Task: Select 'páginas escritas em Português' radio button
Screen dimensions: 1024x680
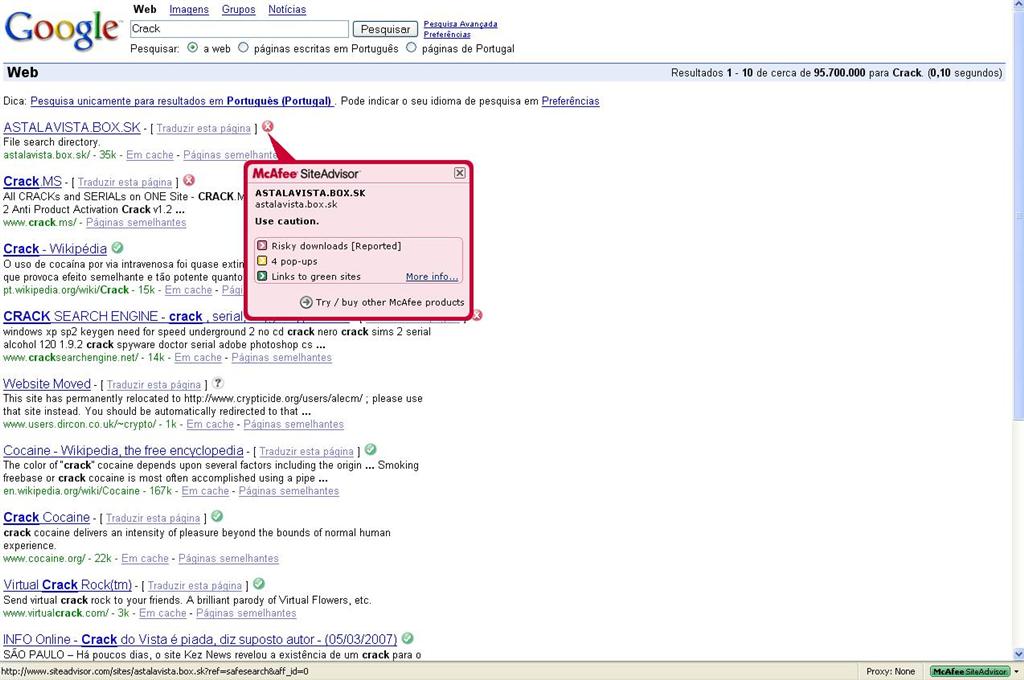Action: (x=243, y=48)
